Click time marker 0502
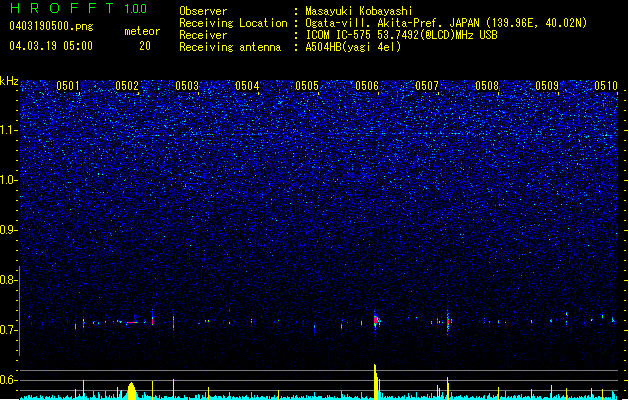This screenshot has height=400, width=629. pos(127,85)
